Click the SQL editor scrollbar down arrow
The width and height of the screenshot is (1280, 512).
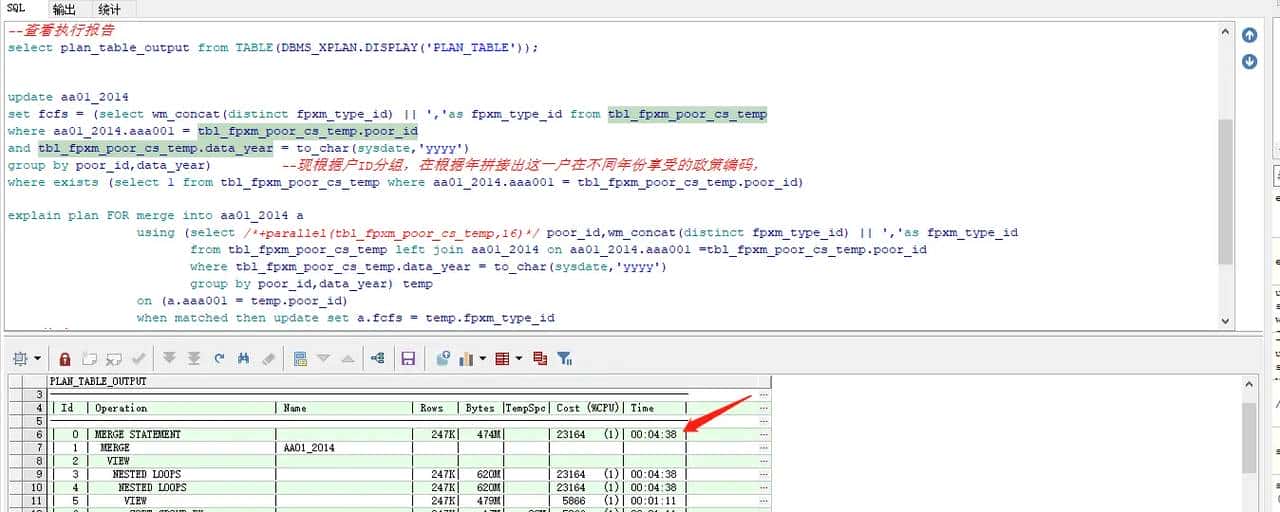click(x=1226, y=321)
